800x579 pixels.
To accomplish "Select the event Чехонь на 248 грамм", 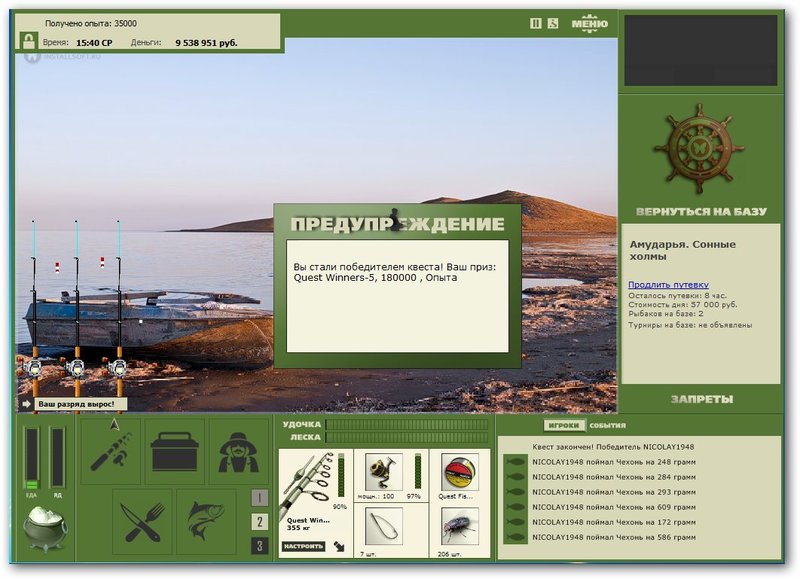I will (x=614, y=462).
